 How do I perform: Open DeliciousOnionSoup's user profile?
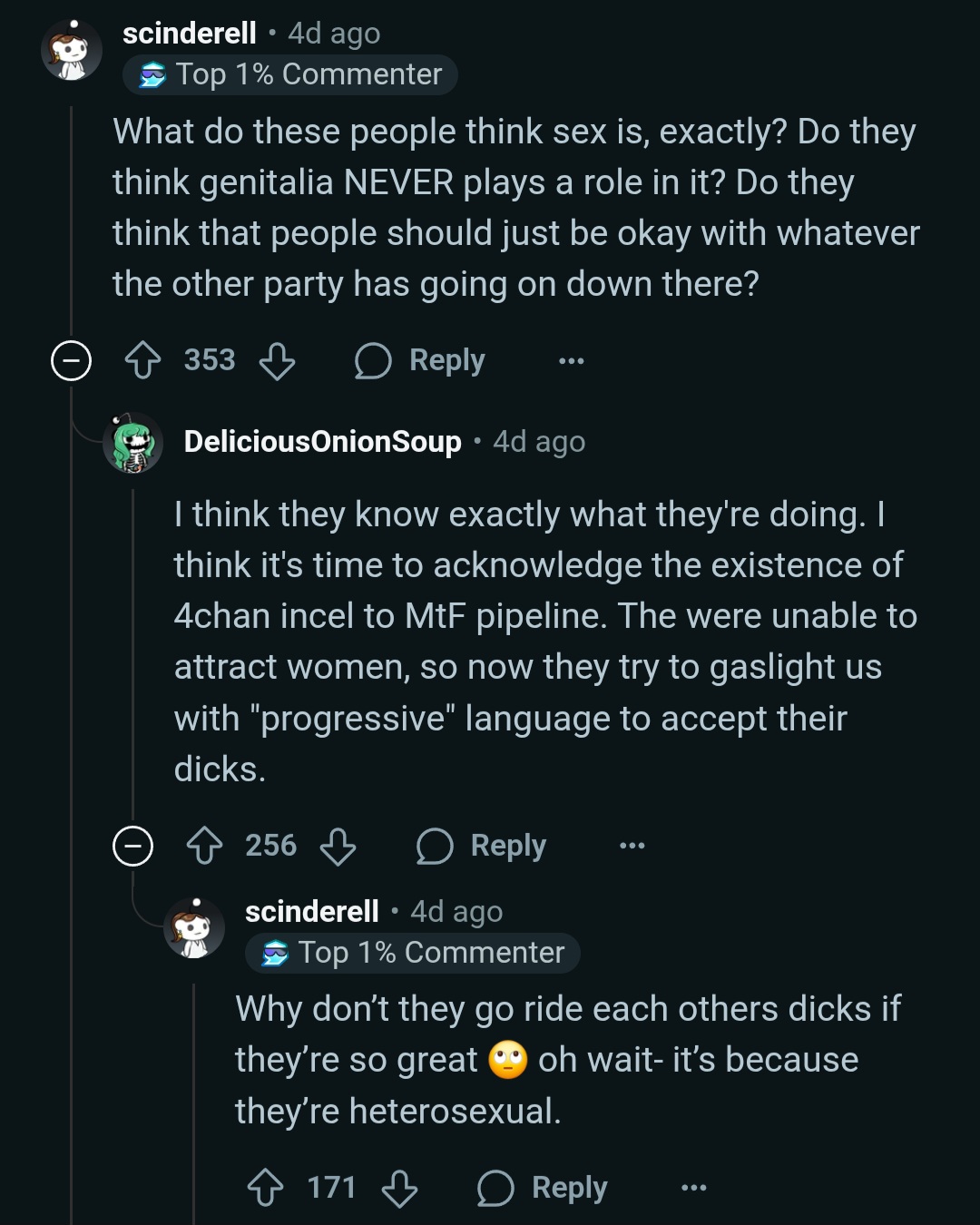[322, 442]
